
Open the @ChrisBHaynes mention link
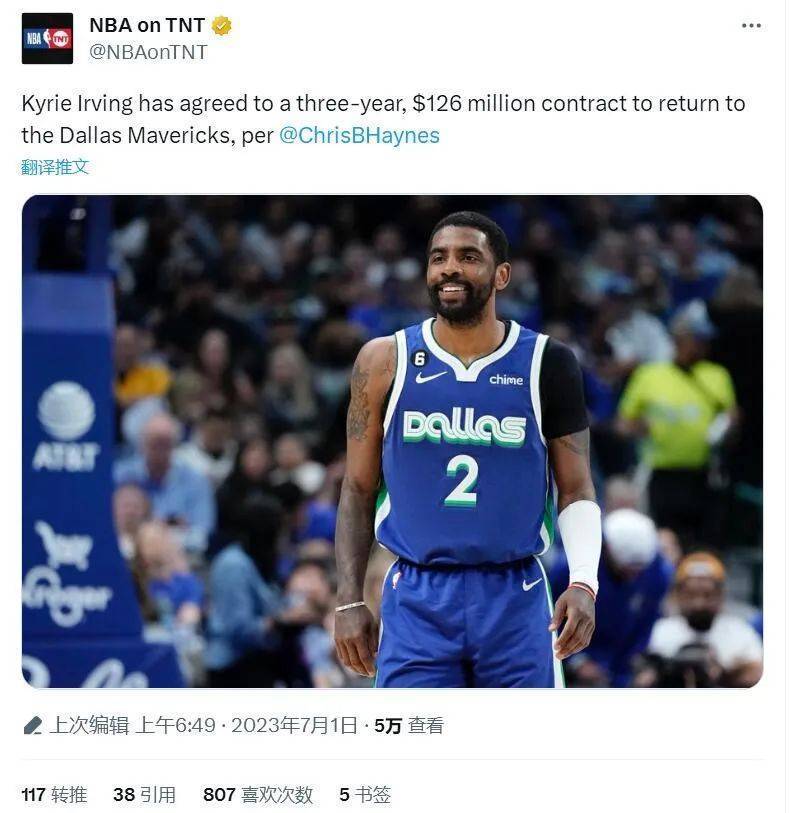359,135
